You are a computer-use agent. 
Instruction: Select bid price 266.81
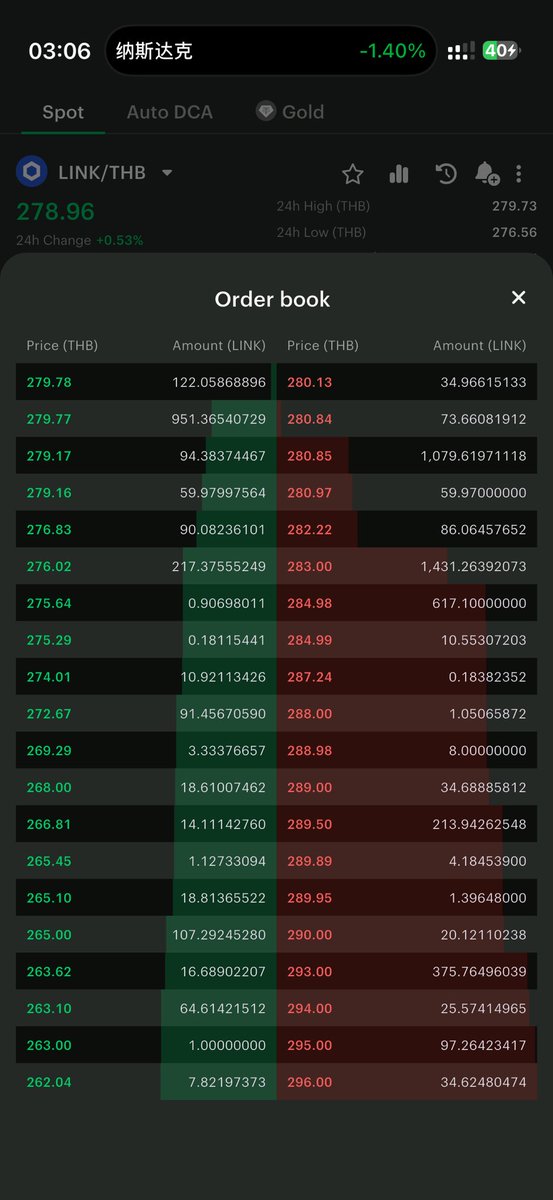coord(49,824)
